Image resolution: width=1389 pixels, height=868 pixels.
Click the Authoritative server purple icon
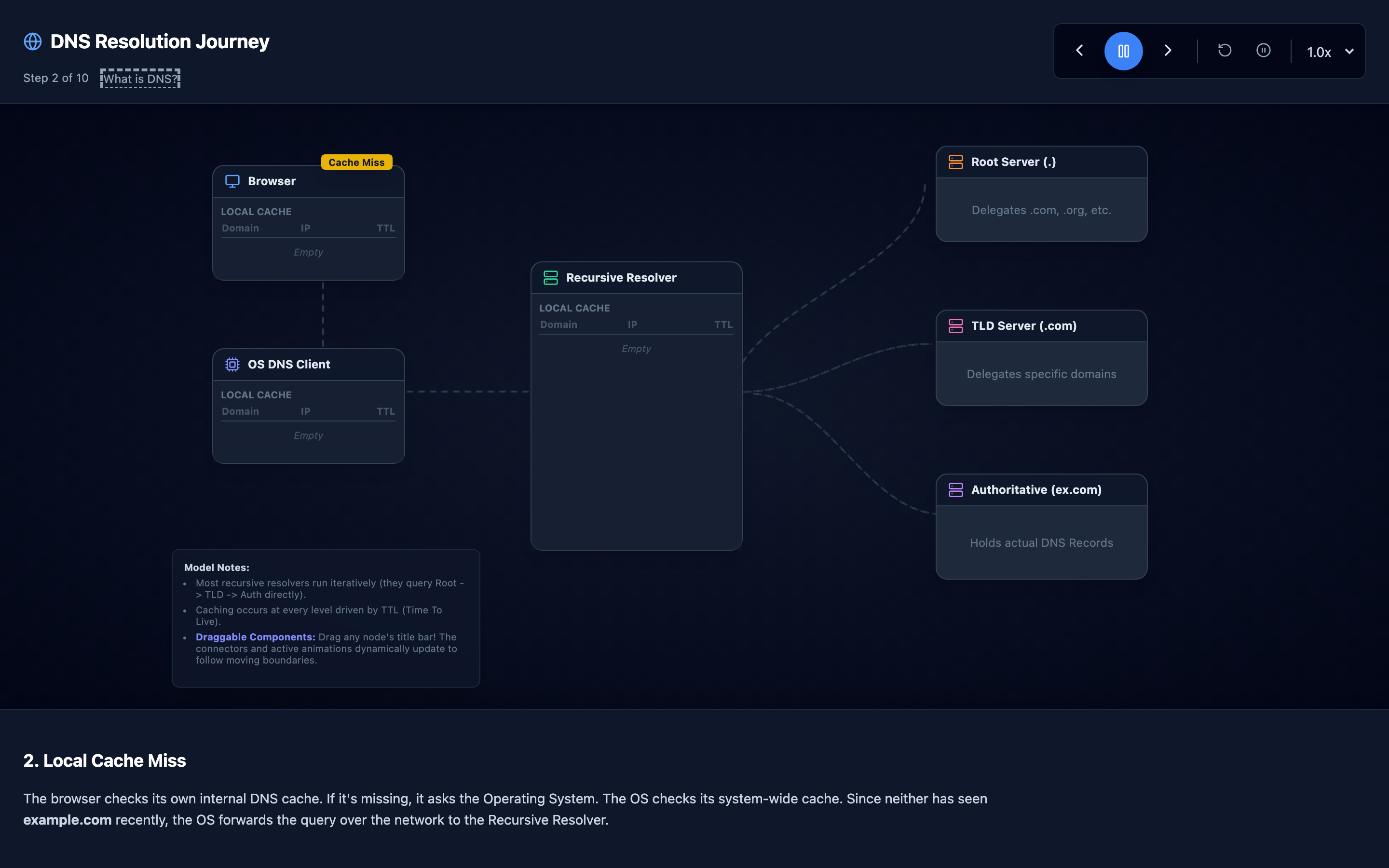click(955, 489)
